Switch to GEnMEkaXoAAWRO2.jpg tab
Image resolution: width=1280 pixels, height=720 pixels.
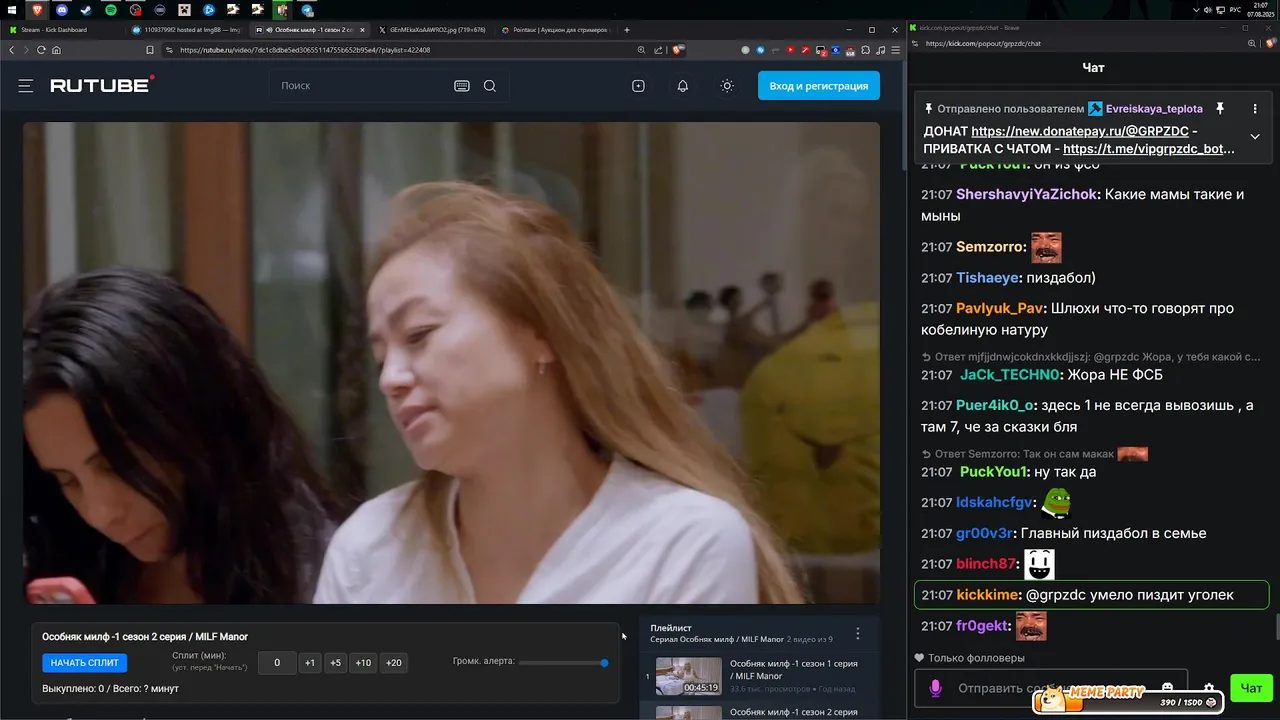(x=432, y=30)
